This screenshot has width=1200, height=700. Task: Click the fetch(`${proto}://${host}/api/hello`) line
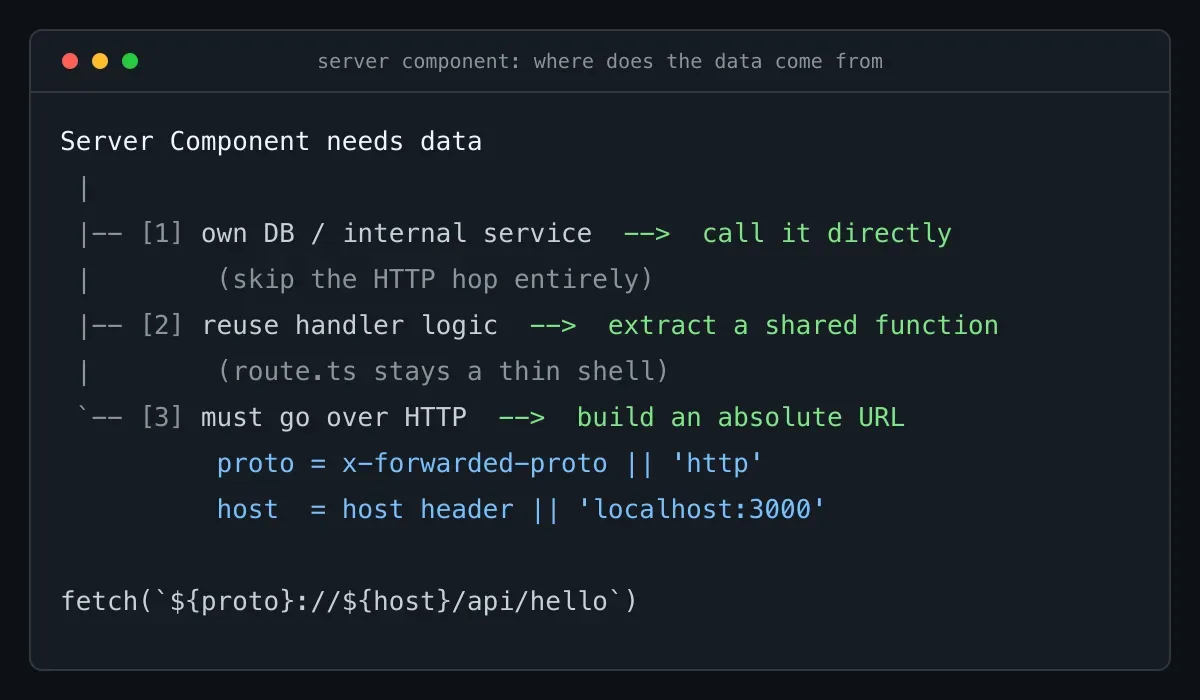[349, 601]
